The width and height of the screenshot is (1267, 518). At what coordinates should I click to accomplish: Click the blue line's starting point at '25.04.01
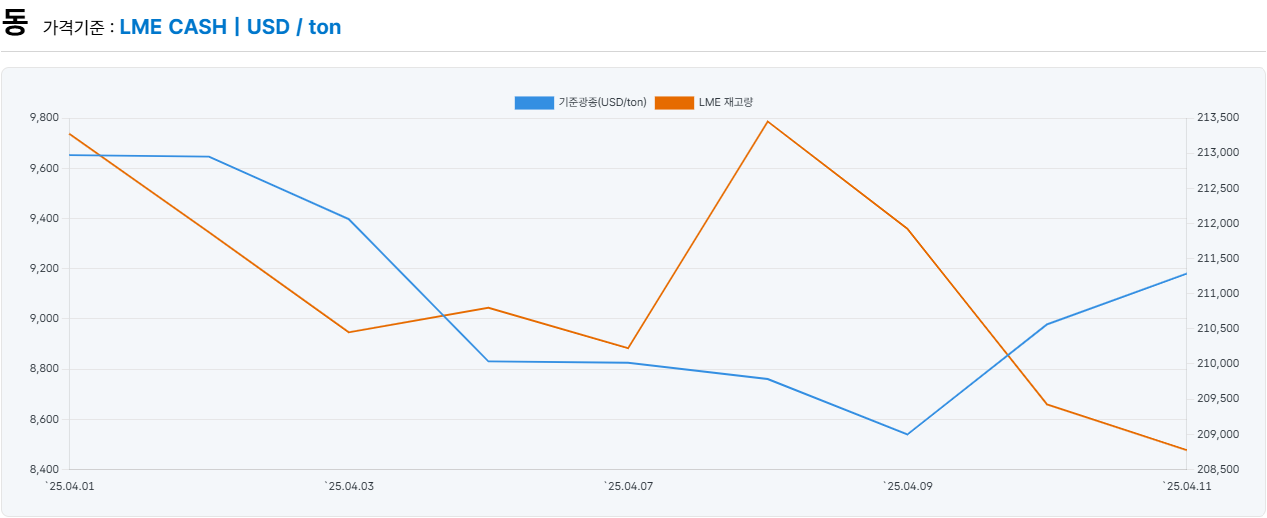pyautogui.click(x=69, y=155)
